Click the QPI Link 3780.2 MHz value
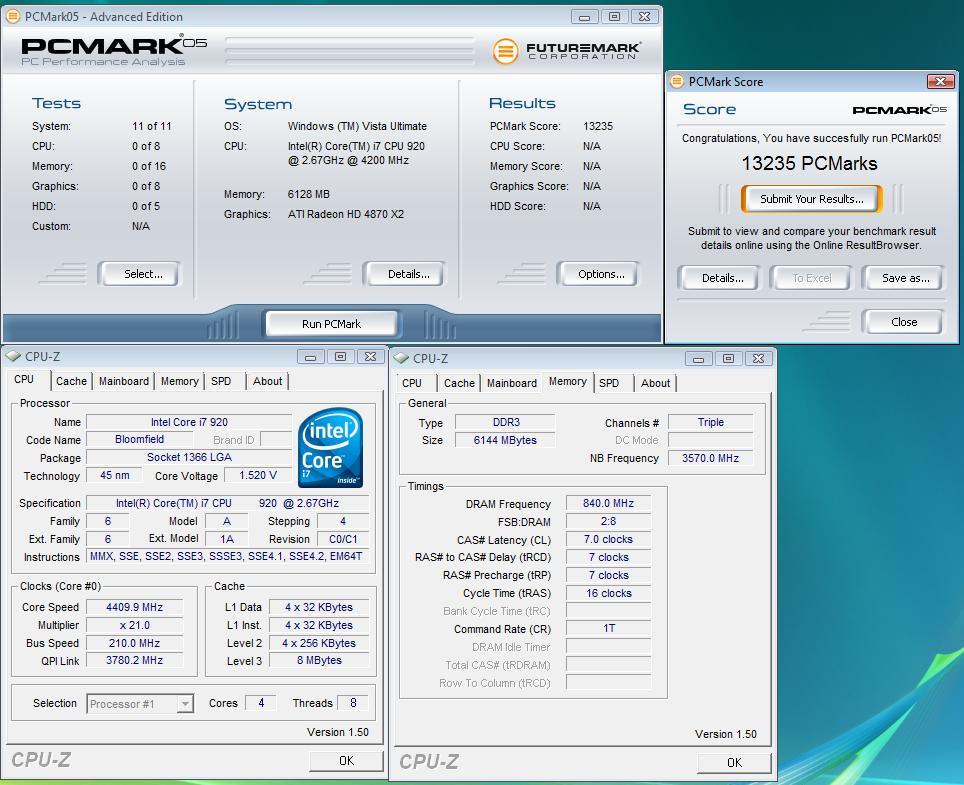The image size is (964, 785). [135, 660]
